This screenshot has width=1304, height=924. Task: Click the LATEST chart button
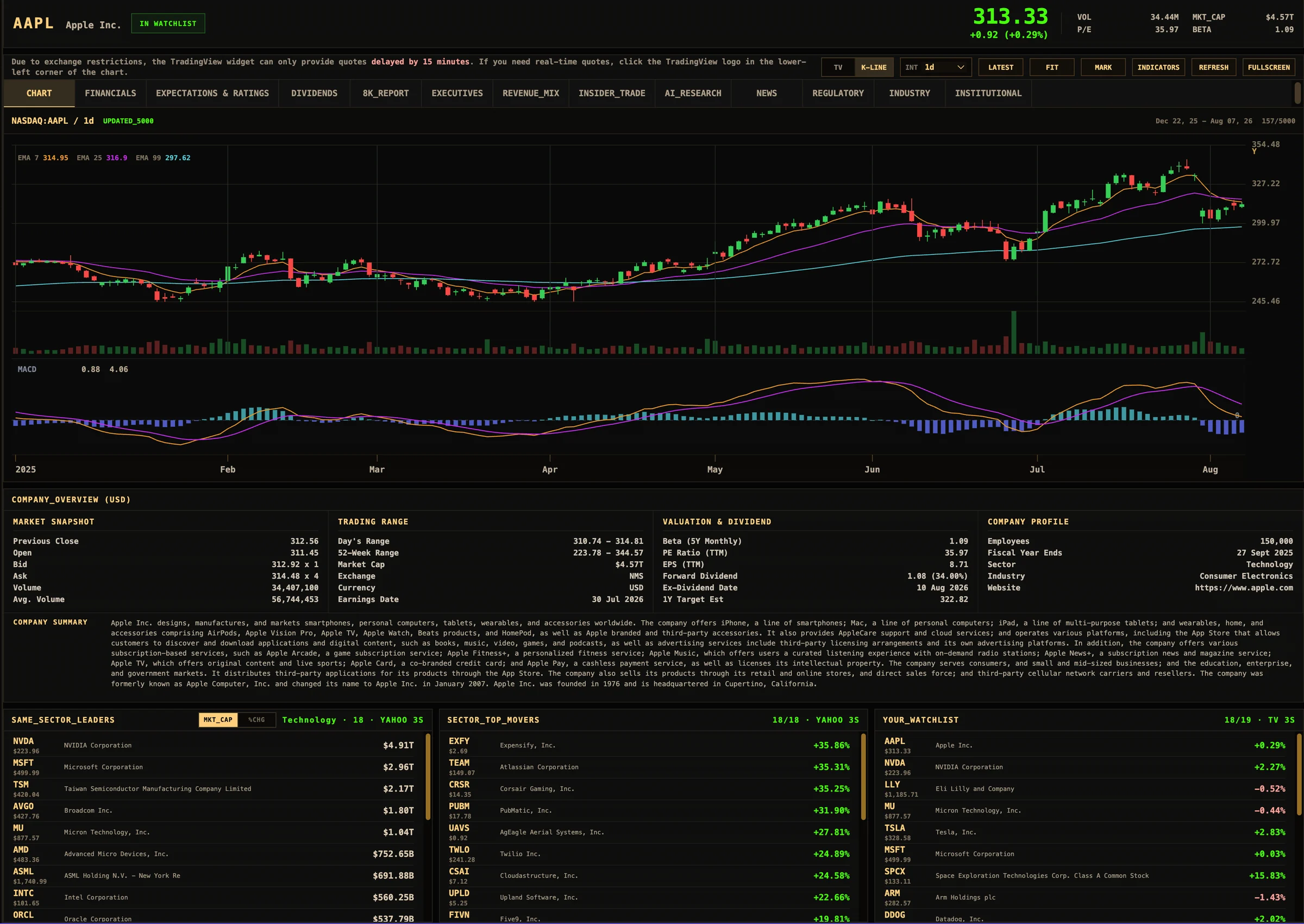tap(1001, 67)
